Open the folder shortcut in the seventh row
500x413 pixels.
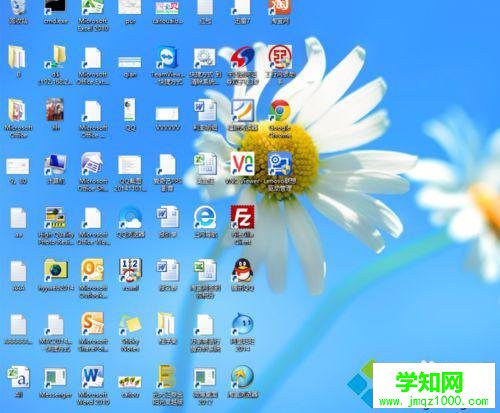click(166, 324)
